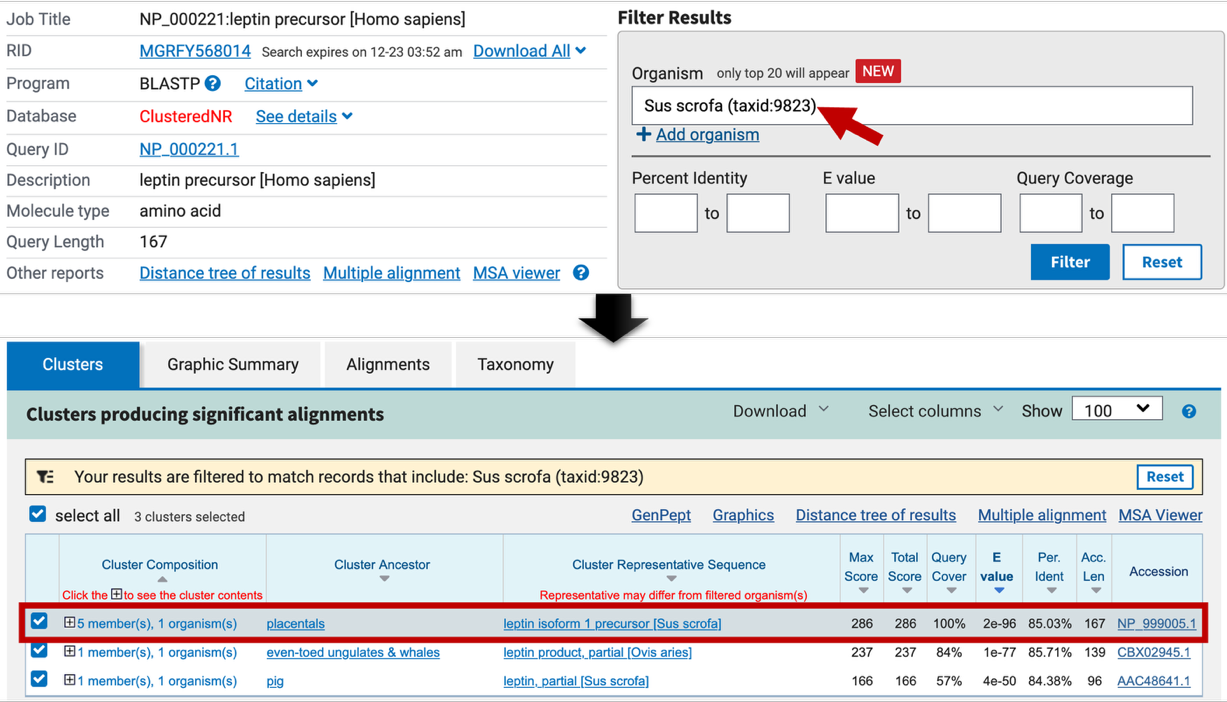Image resolution: width=1227 pixels, height=702 pixels.
Task: Open the Show 100 results dropdown
Action: pyautogui.click(x=1116, y=409)
